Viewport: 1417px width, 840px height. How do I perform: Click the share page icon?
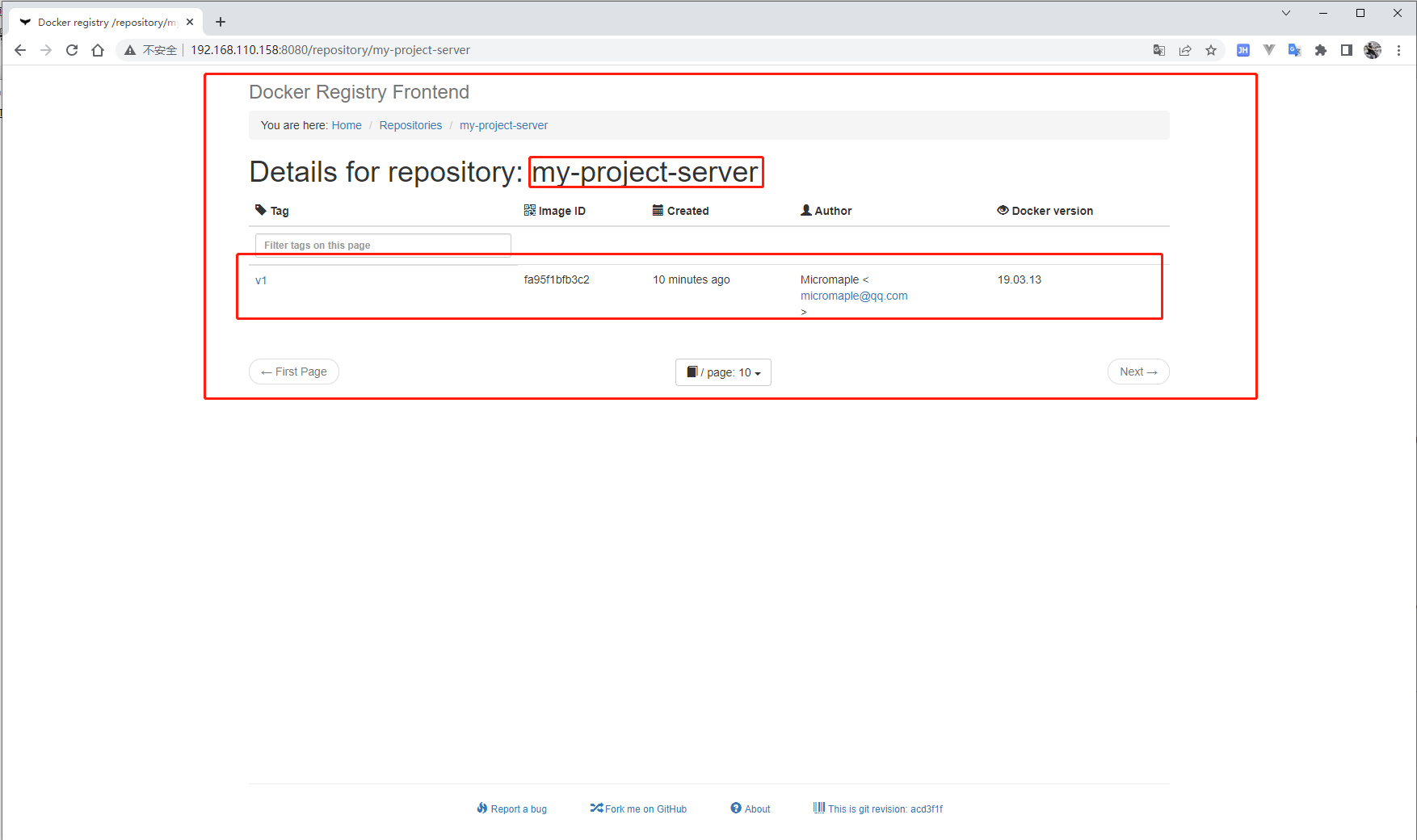coord(1185,50)
